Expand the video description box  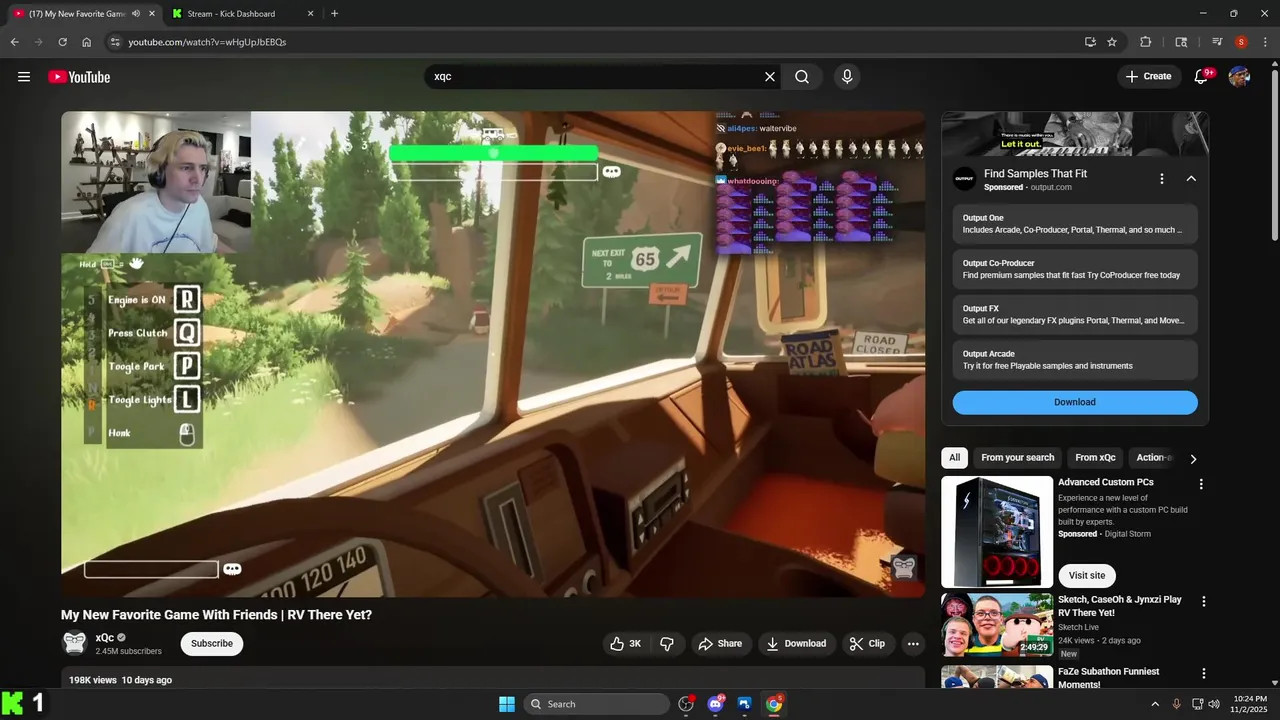493,679
